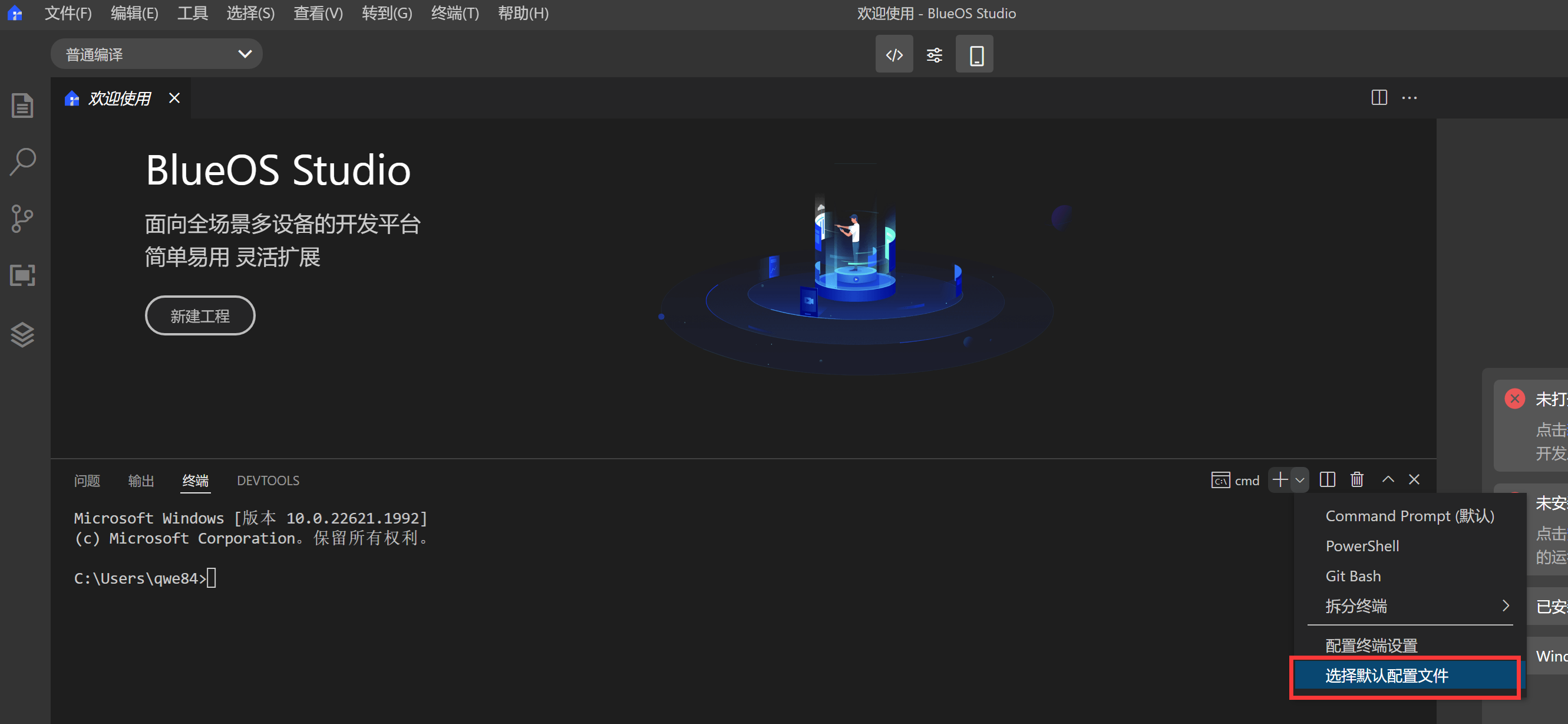Select PowerShell from the terminal menu
Image resolution: width=1568 pixels, height=724 pixels.
pos(1362,546)
